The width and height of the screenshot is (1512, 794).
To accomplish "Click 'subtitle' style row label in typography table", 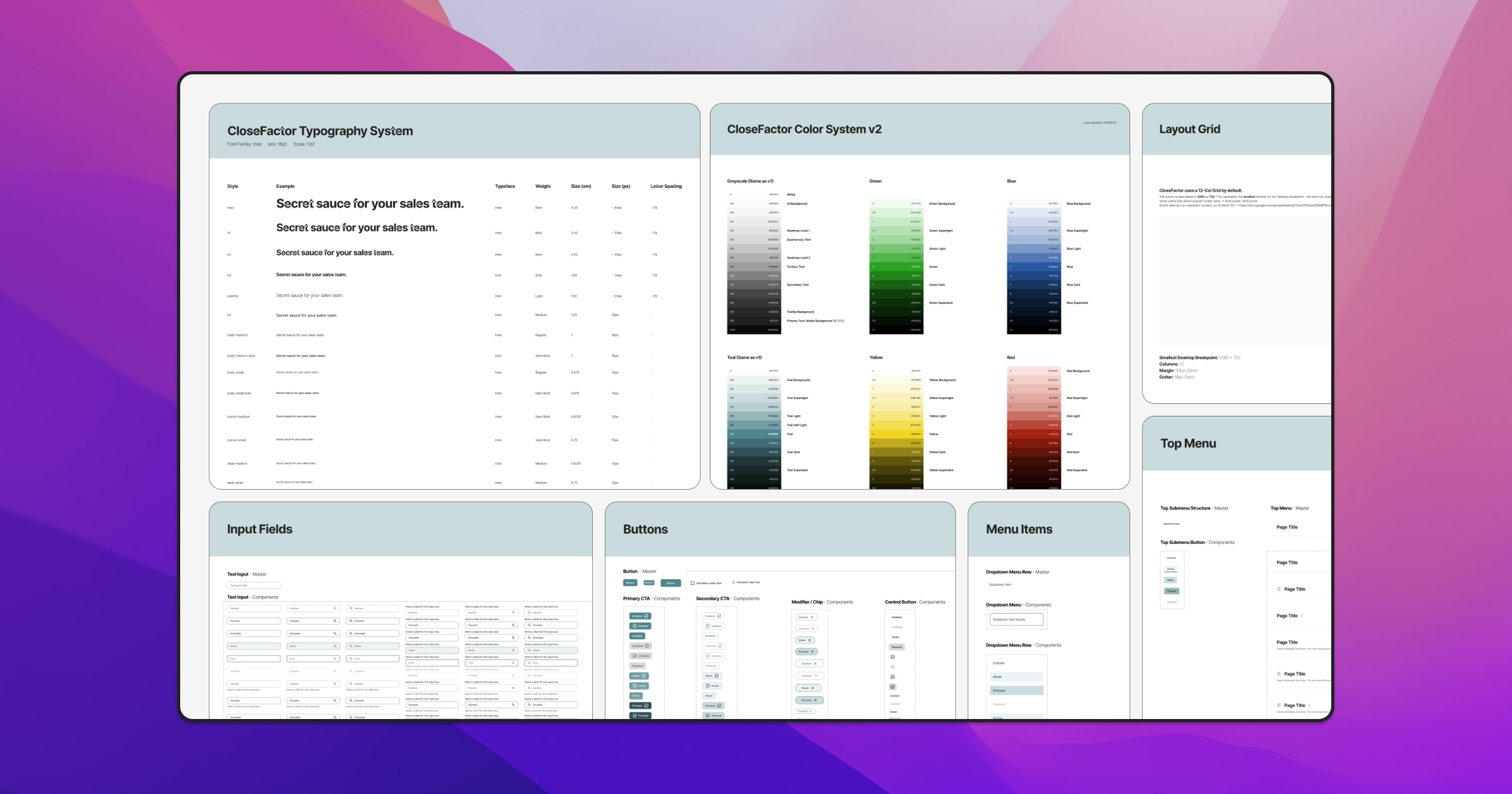I will 232,296.
